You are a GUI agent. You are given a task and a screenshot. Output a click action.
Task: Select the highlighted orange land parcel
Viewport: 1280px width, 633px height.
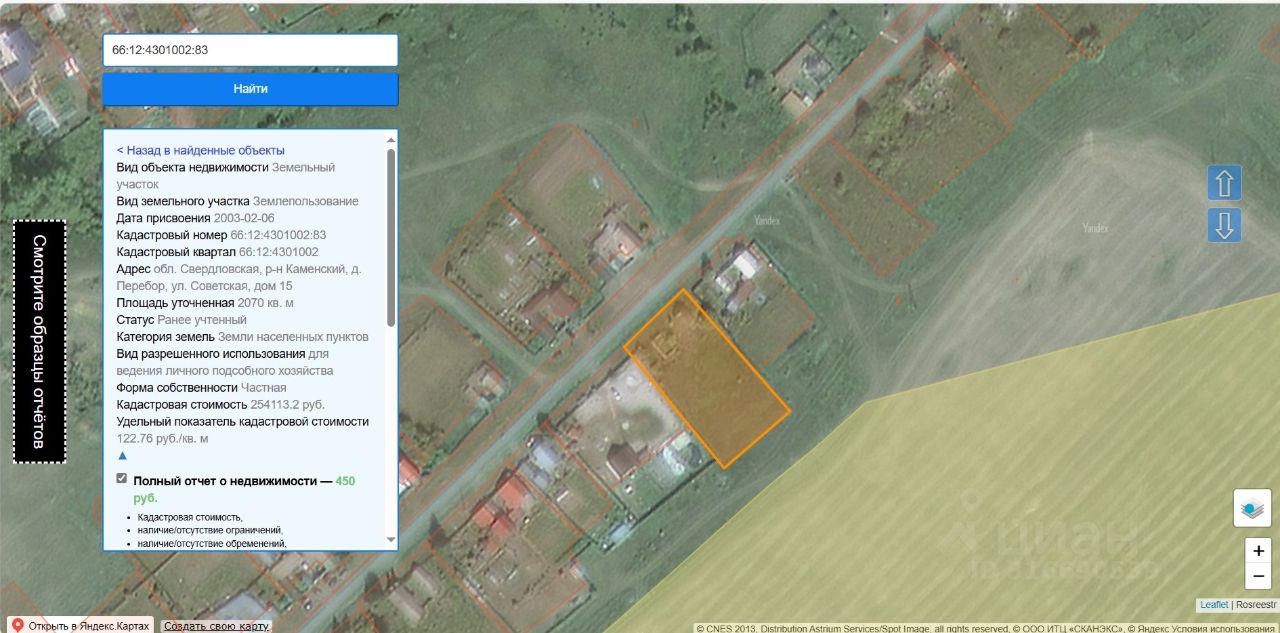(x=707, y=380)
